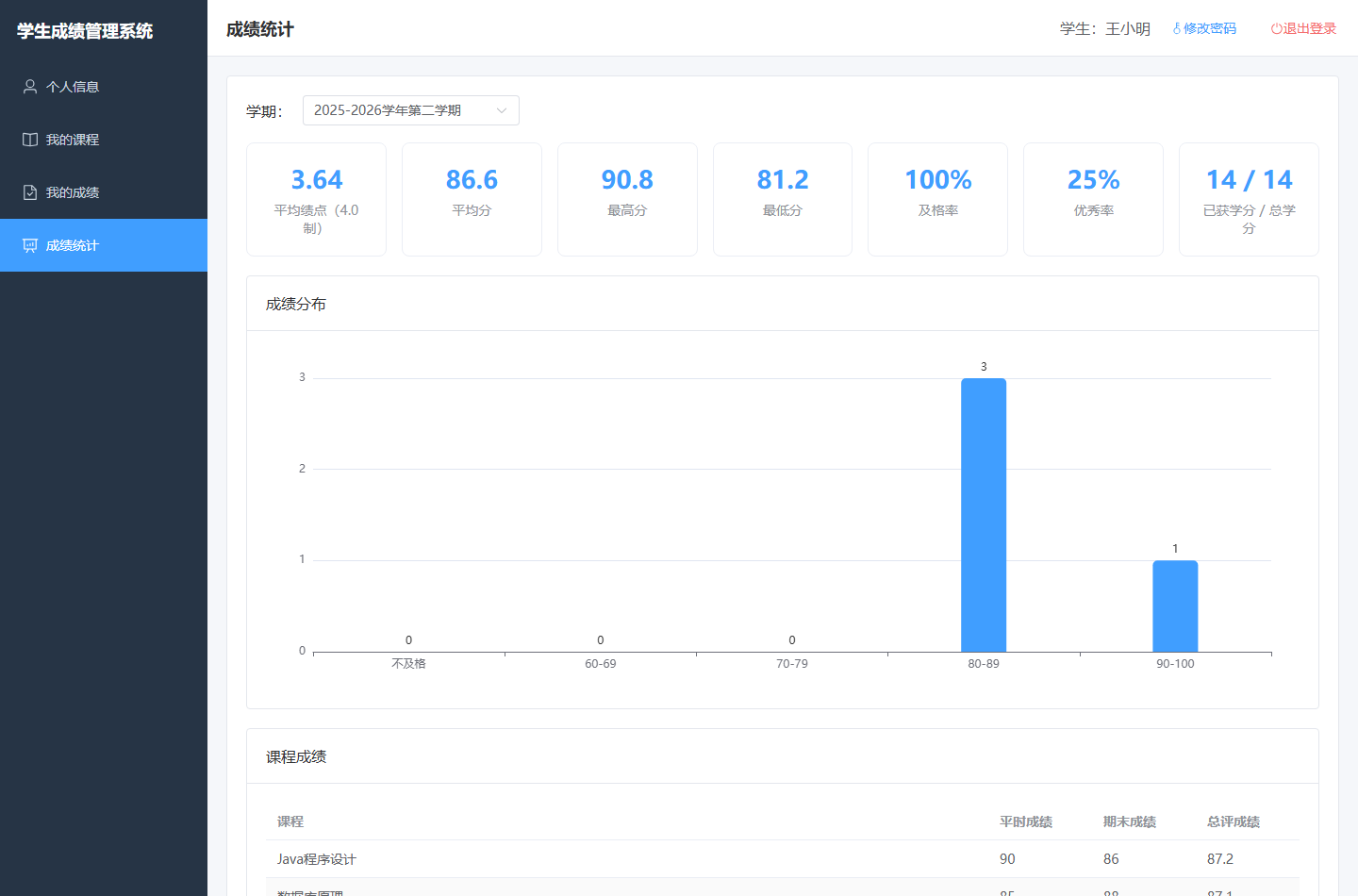Click the document icon beside 我的成绩
The height and width of the screenshot is (896, 1358).
click(x=30, y=192)
